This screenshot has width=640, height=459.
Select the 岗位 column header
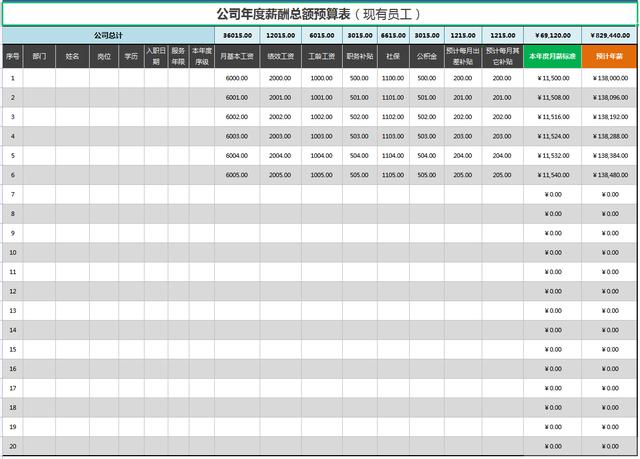(104, 56)
